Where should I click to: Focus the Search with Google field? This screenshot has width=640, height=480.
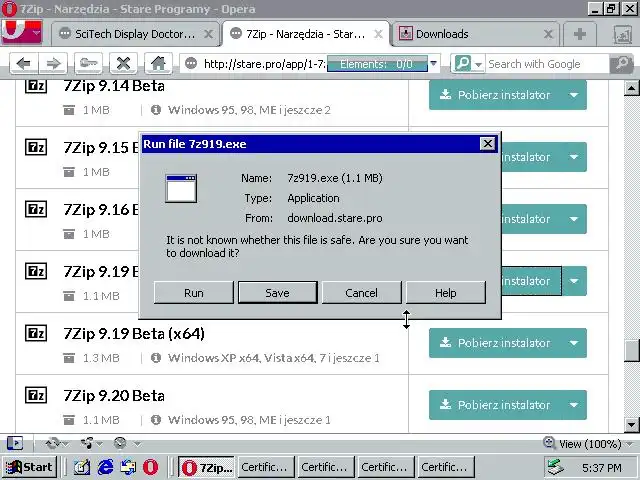tap(547, 64)
